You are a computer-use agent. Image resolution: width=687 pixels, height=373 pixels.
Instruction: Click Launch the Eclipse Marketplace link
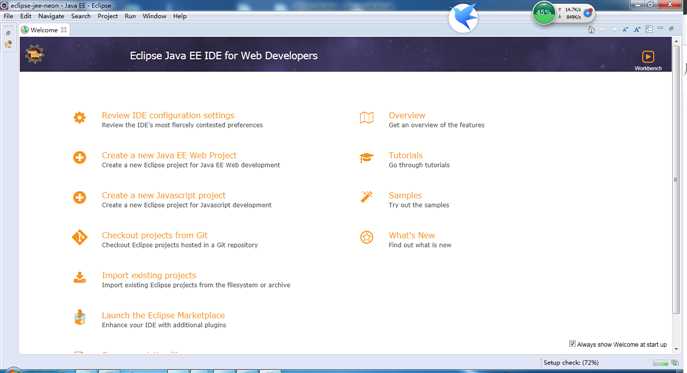tap(163, 315)
